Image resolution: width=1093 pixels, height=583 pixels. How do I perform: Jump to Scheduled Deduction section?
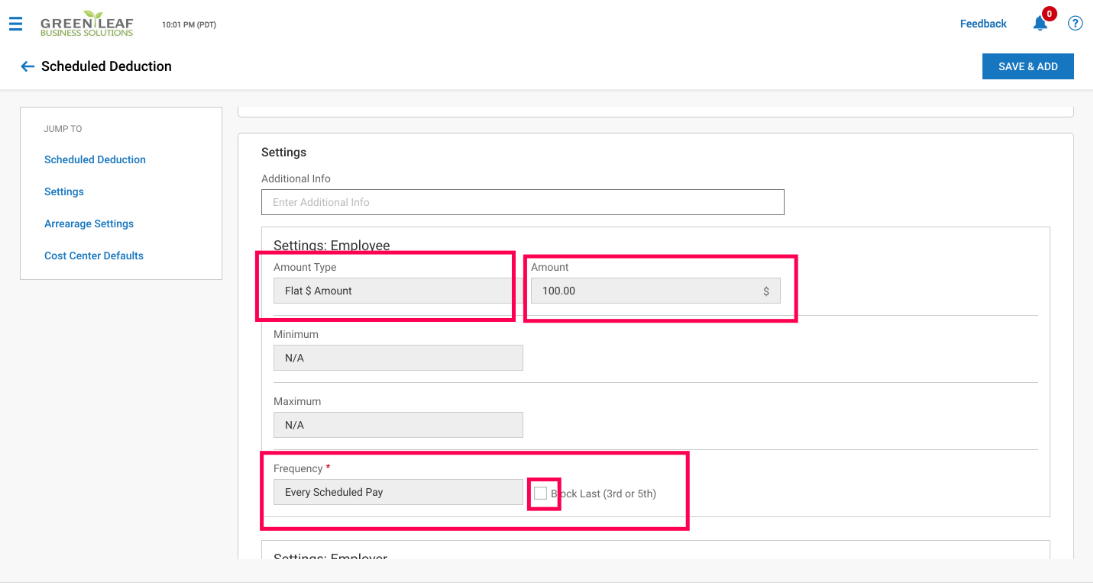pos(95,160)
